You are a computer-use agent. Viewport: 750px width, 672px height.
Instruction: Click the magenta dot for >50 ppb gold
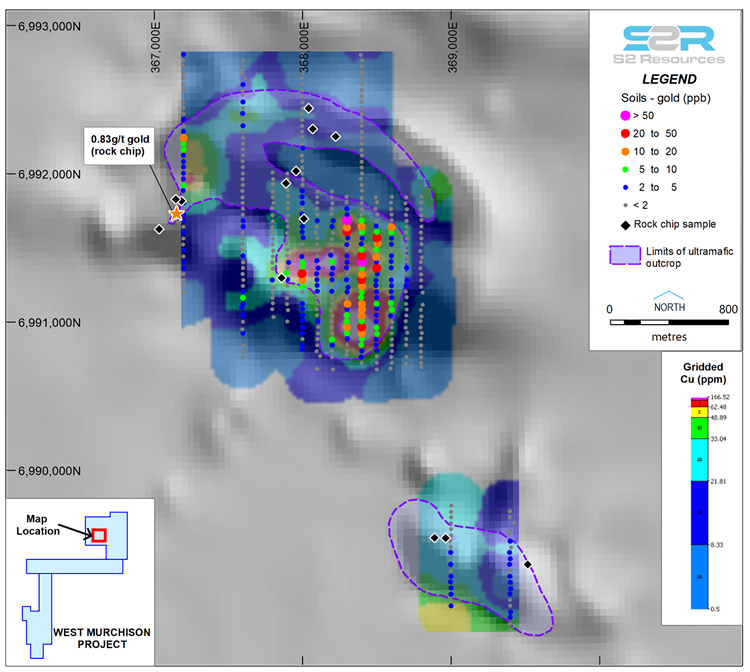(x=625, y=116)
